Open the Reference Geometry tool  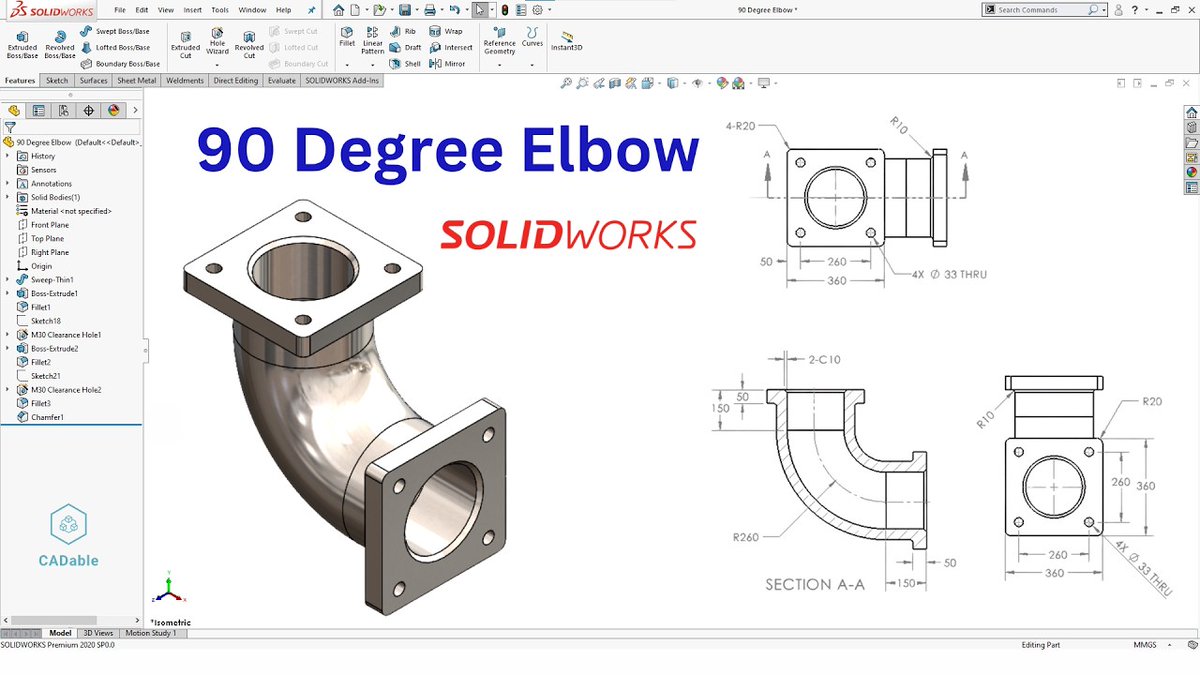click(x=499, y=43)
